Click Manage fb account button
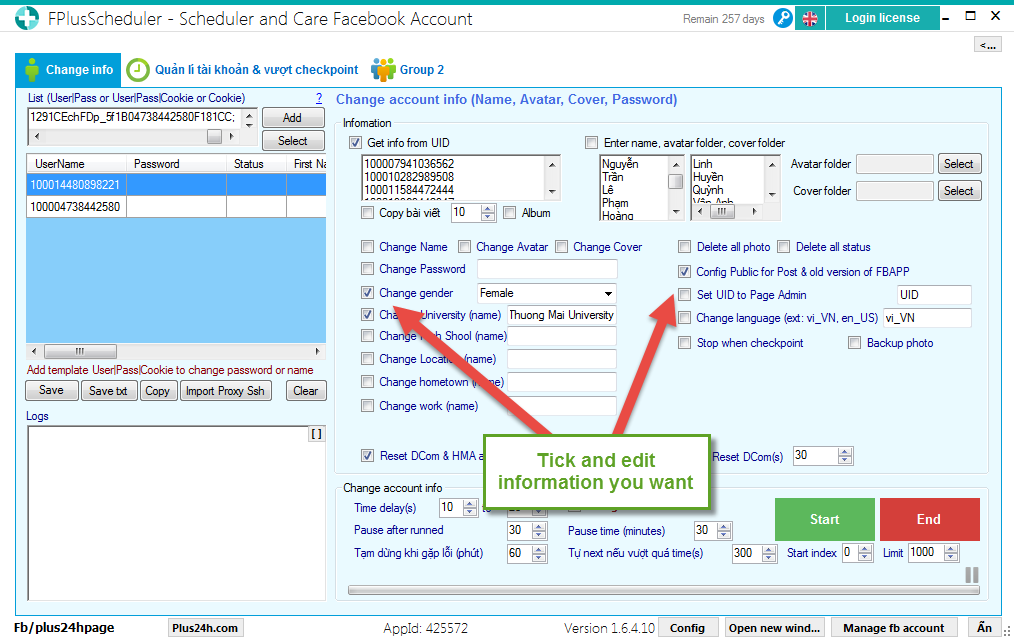Image resolution: width=1014 pixels, height=640 pixels. click(x=893, y=628)
